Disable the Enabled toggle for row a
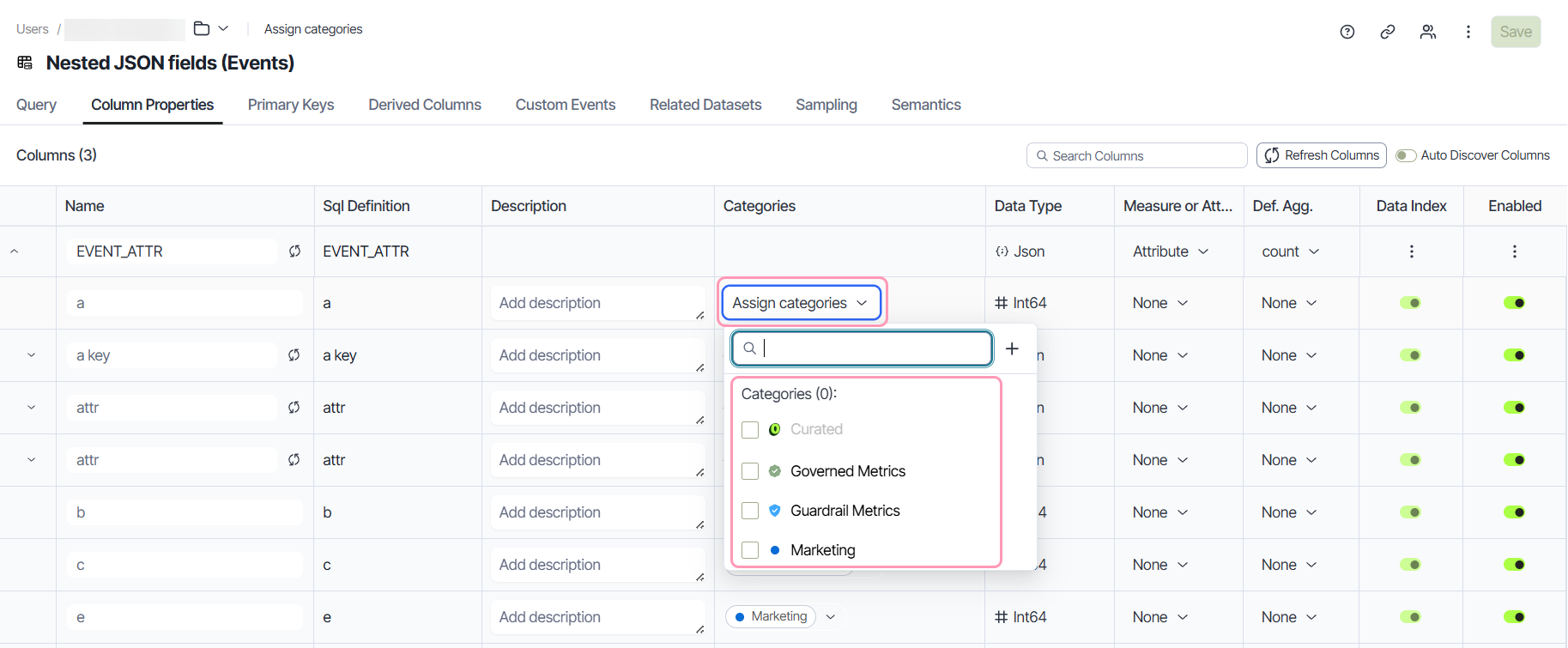1568x648 pixels. (1515, 303)
